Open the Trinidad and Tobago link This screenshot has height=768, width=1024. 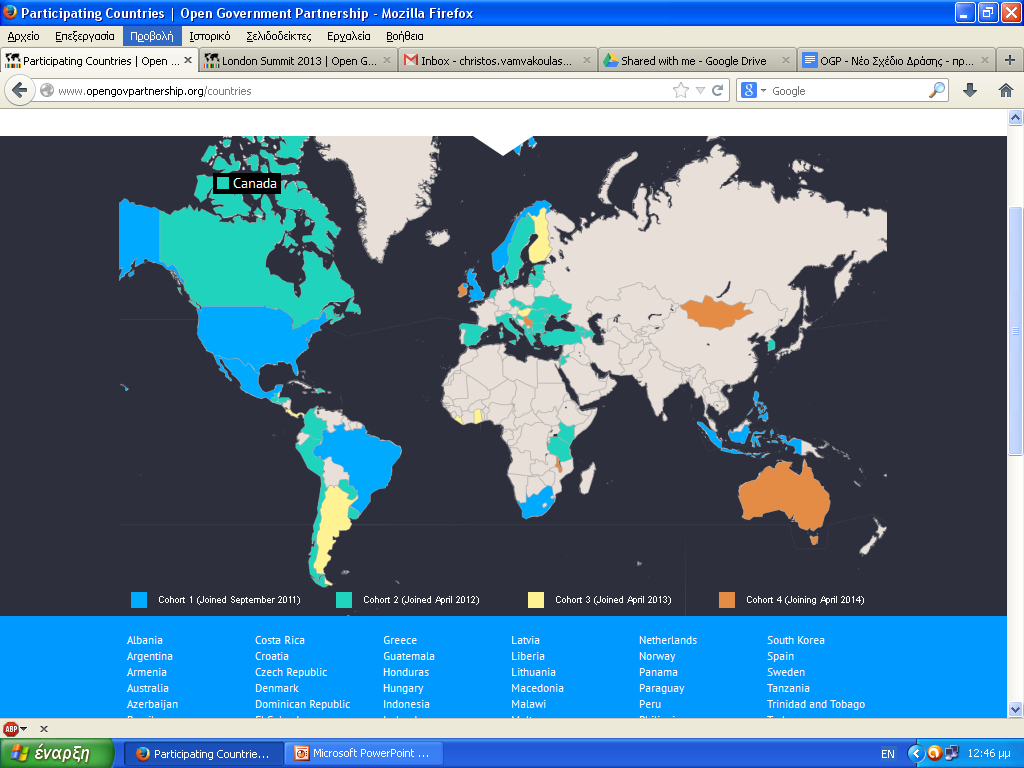(816, 704)
